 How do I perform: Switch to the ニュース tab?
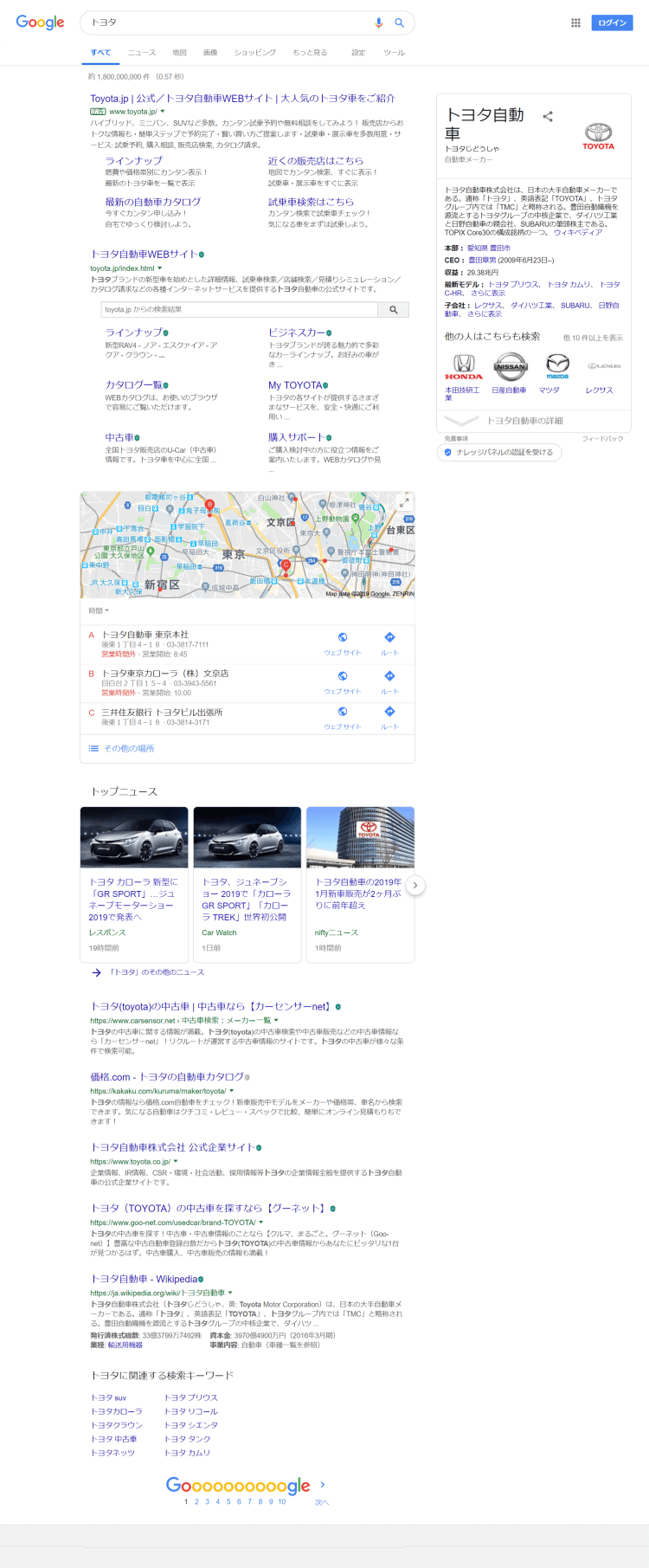point(142,53)
